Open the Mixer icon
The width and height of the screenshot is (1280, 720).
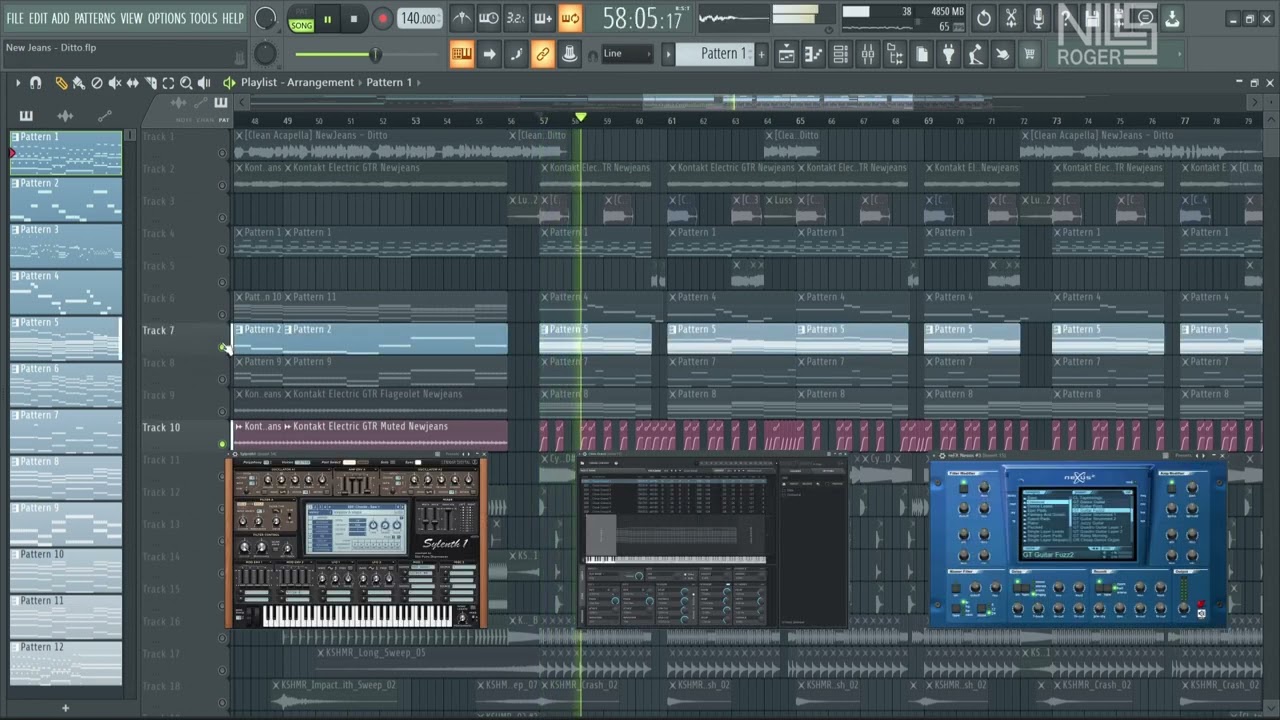(x=868, y=54)
